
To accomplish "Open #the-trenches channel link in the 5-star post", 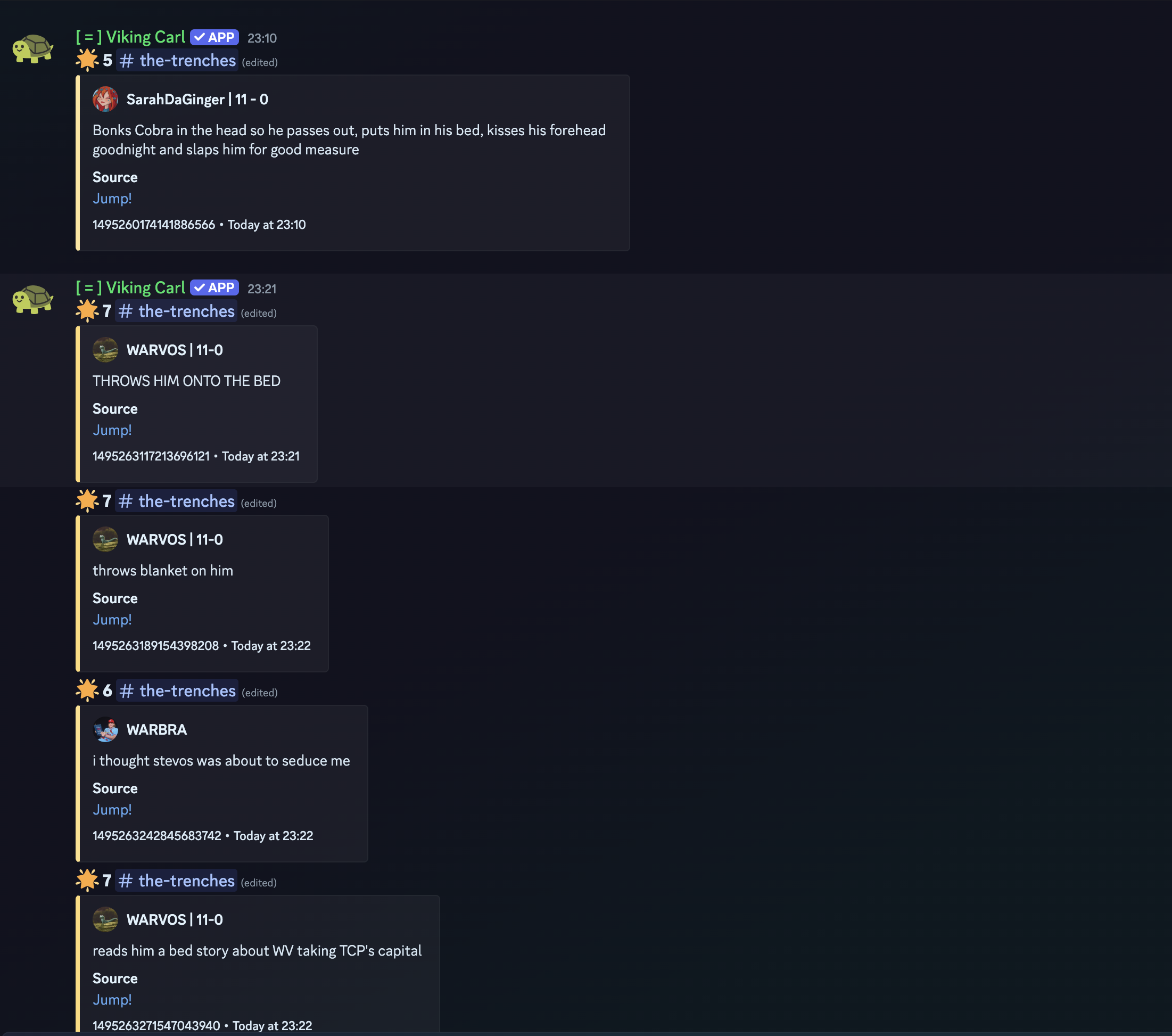I will [x=178, y=61].
